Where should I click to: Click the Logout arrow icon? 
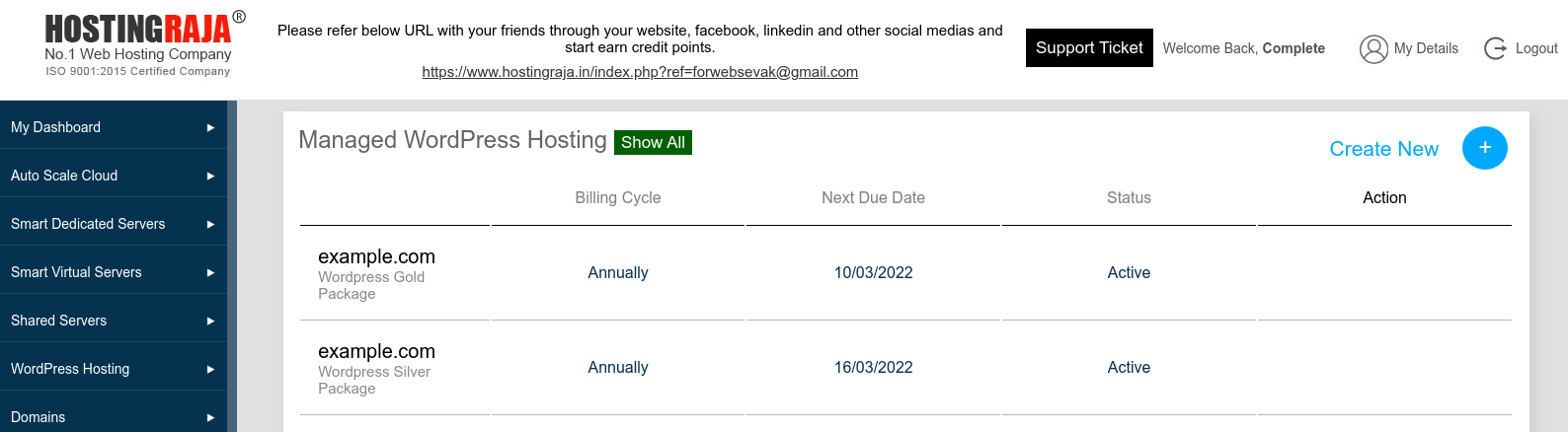click(1495, 48)
